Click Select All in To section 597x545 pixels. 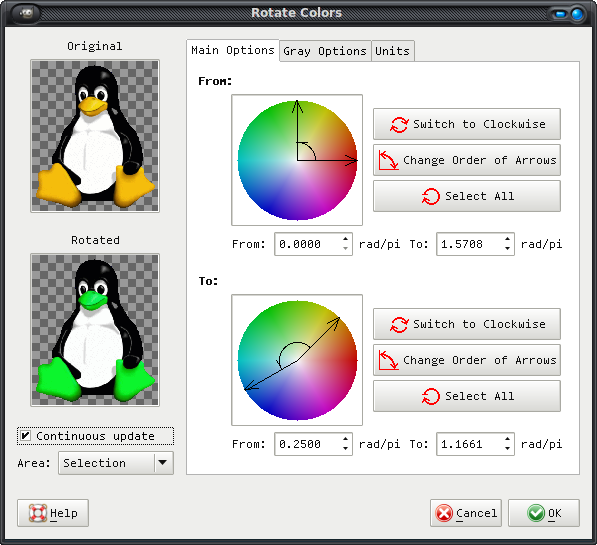(x=467, y=396)
